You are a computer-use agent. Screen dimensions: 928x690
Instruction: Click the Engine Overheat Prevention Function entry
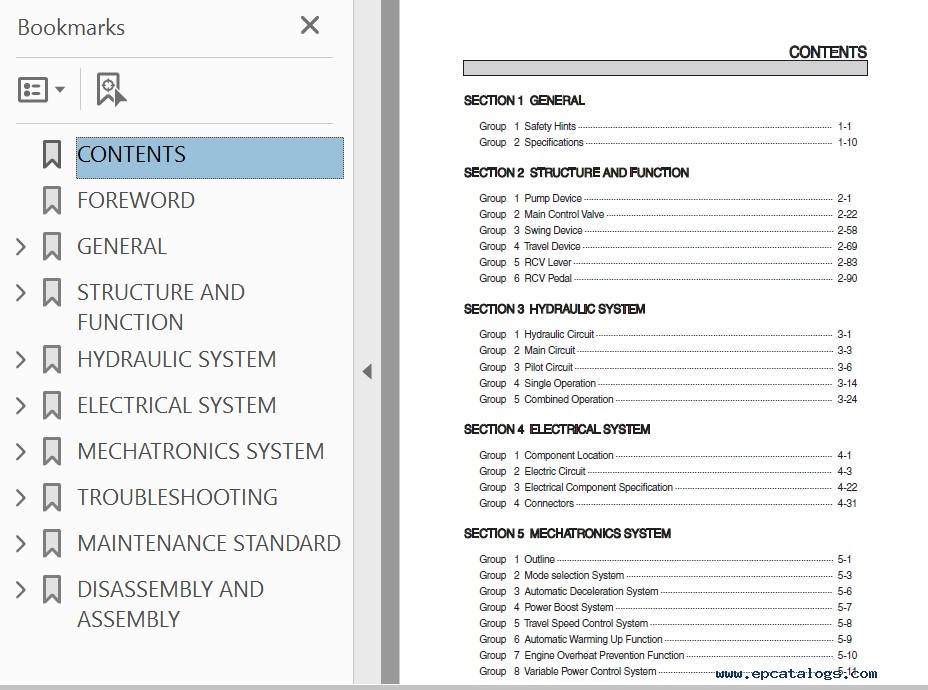pyautogui.click(x=668, y=655)
